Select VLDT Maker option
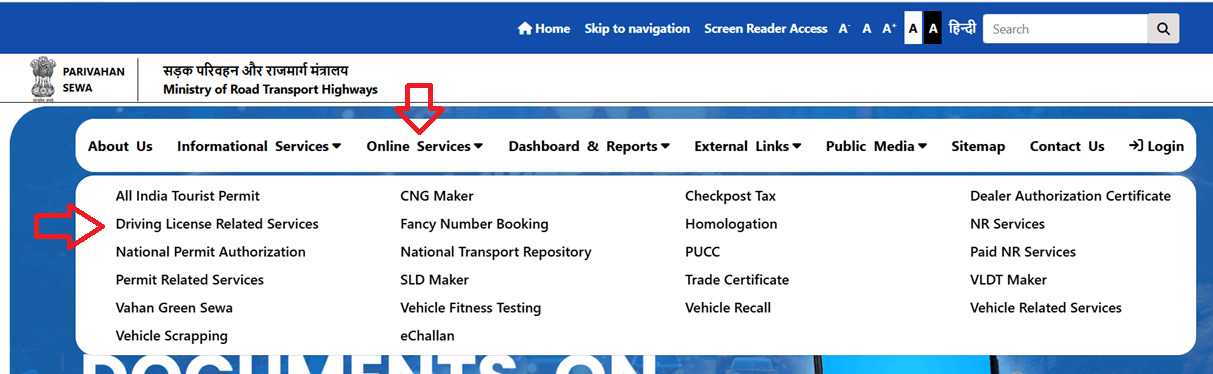 tap(1008, 280)
